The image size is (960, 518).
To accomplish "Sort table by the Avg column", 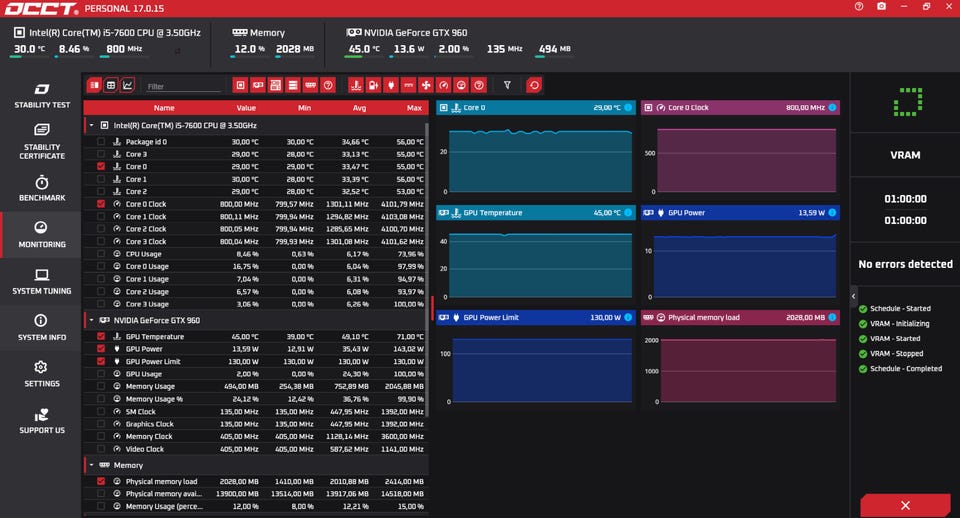I will 359,108.
